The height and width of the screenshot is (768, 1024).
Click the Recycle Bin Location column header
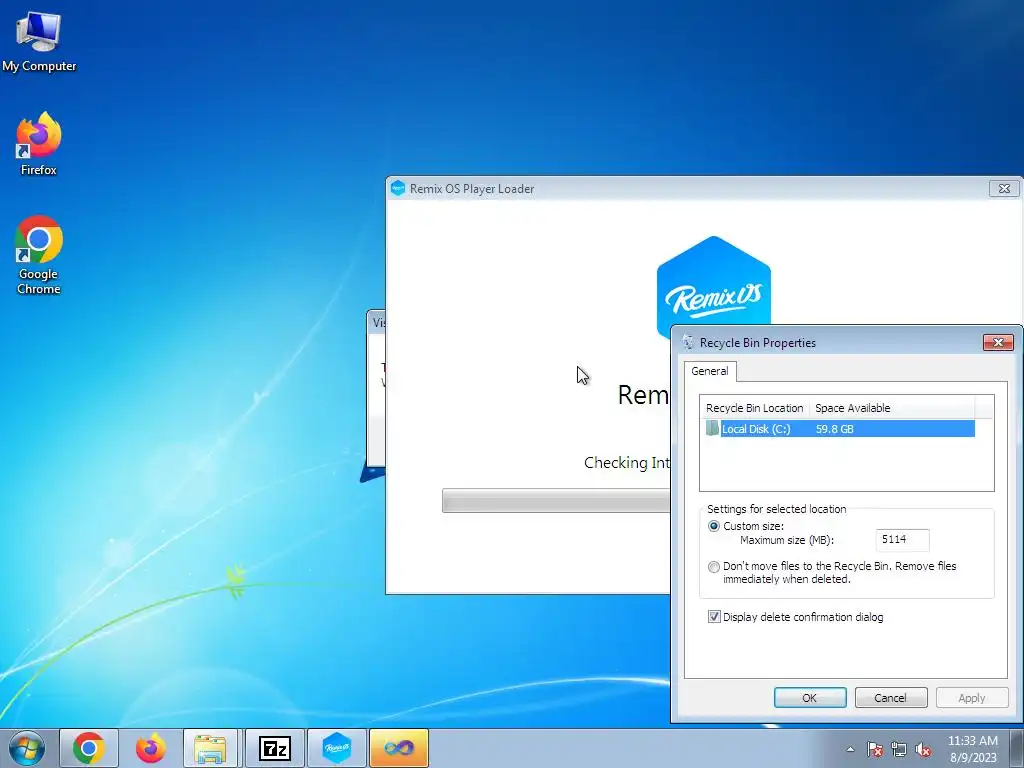pyautogui.click(x=754, y=408)
